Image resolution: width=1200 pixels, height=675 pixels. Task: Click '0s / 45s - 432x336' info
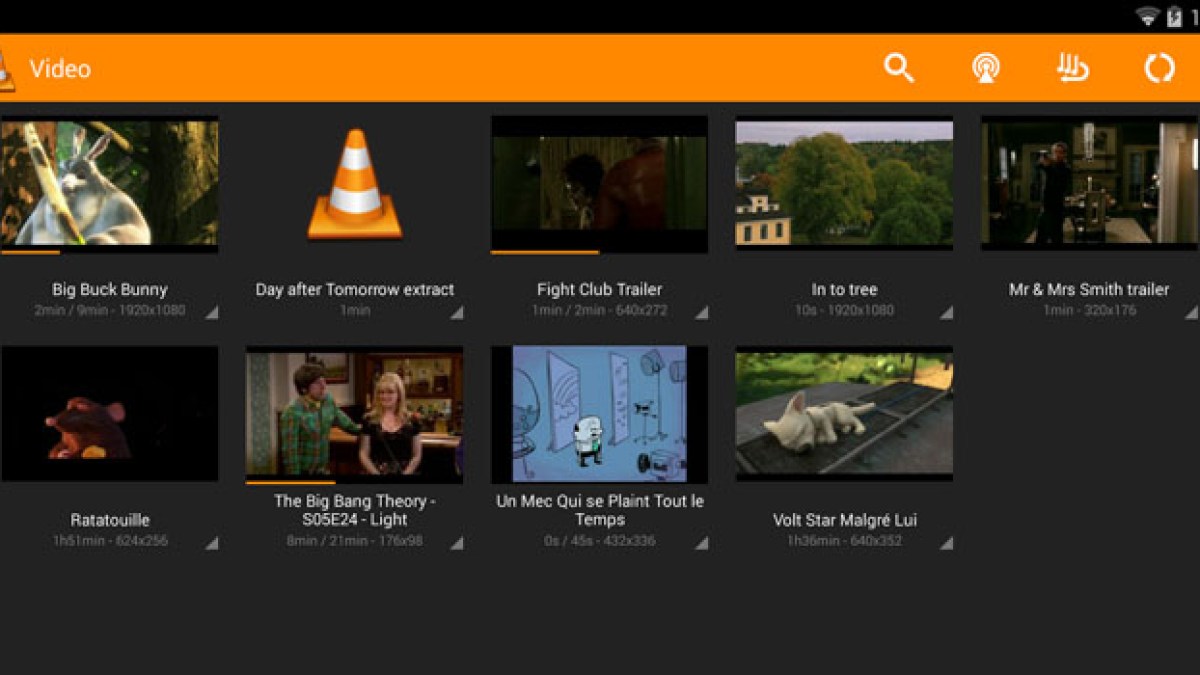pos(600,541)
